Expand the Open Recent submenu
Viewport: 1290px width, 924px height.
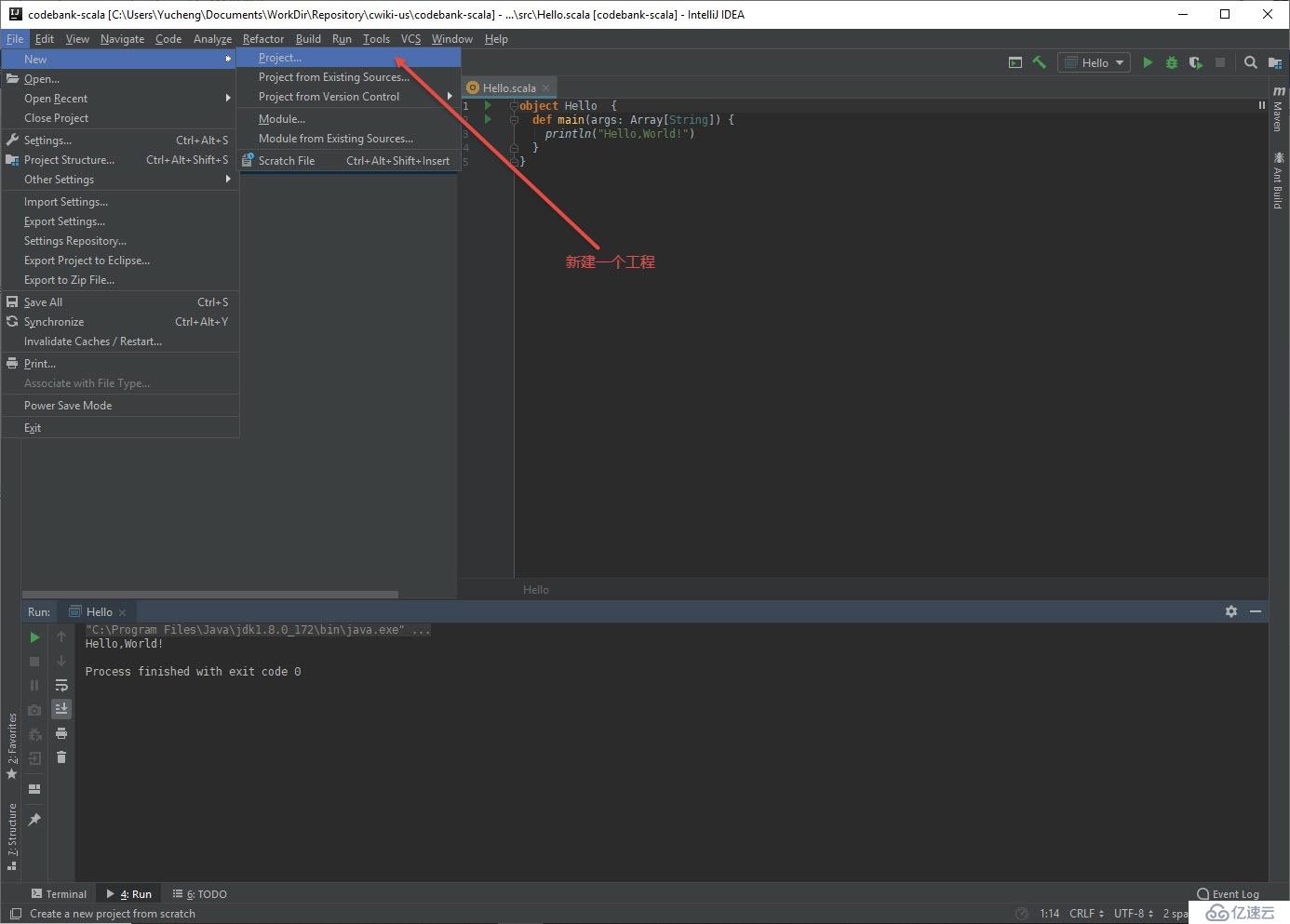point(120,99)
